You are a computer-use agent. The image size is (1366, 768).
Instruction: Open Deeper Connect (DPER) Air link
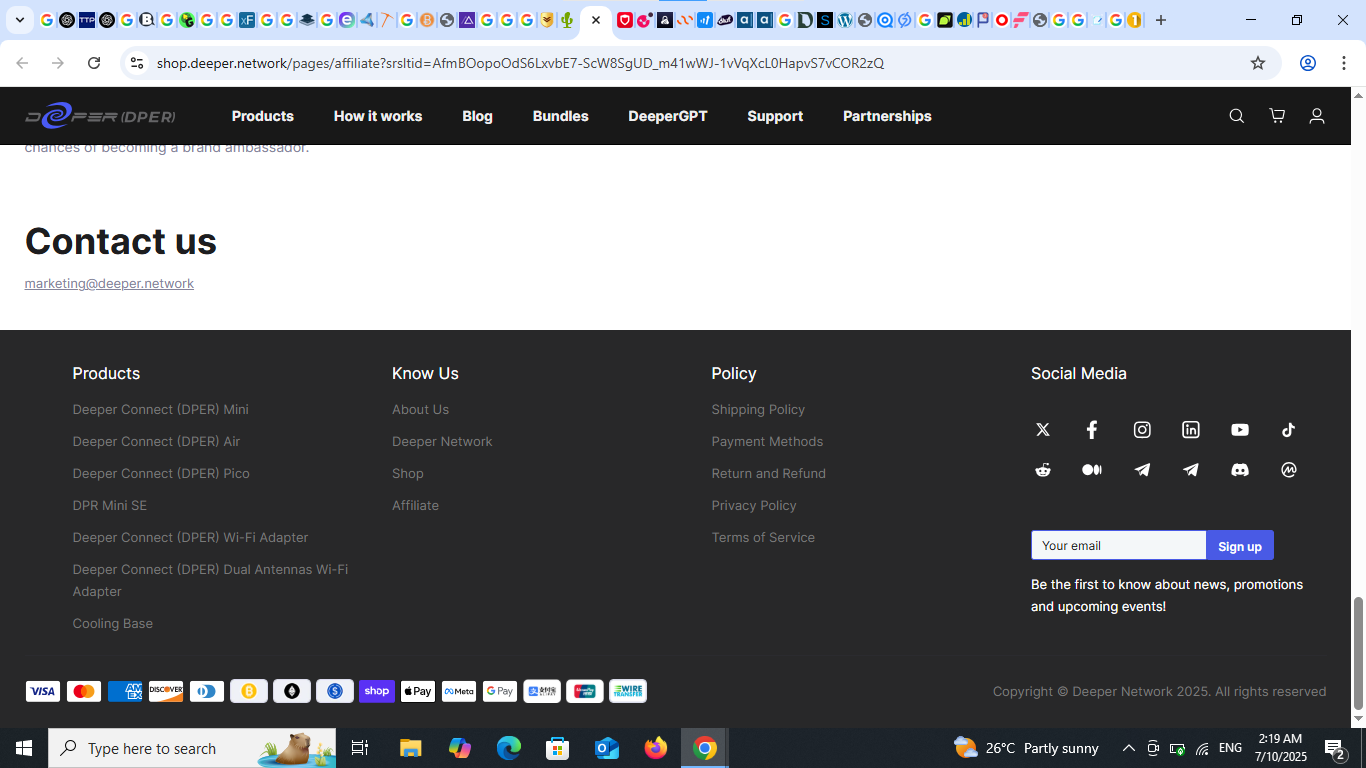[x=156, y=441]
